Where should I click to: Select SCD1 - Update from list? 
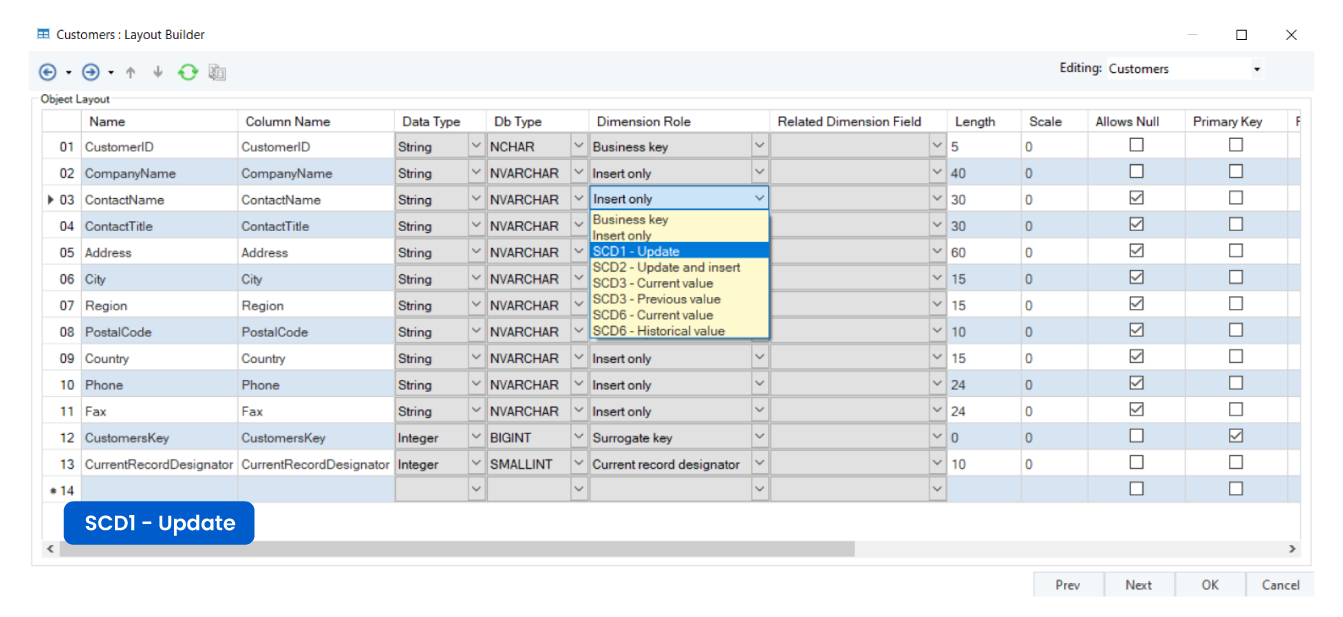coord(636,251)
